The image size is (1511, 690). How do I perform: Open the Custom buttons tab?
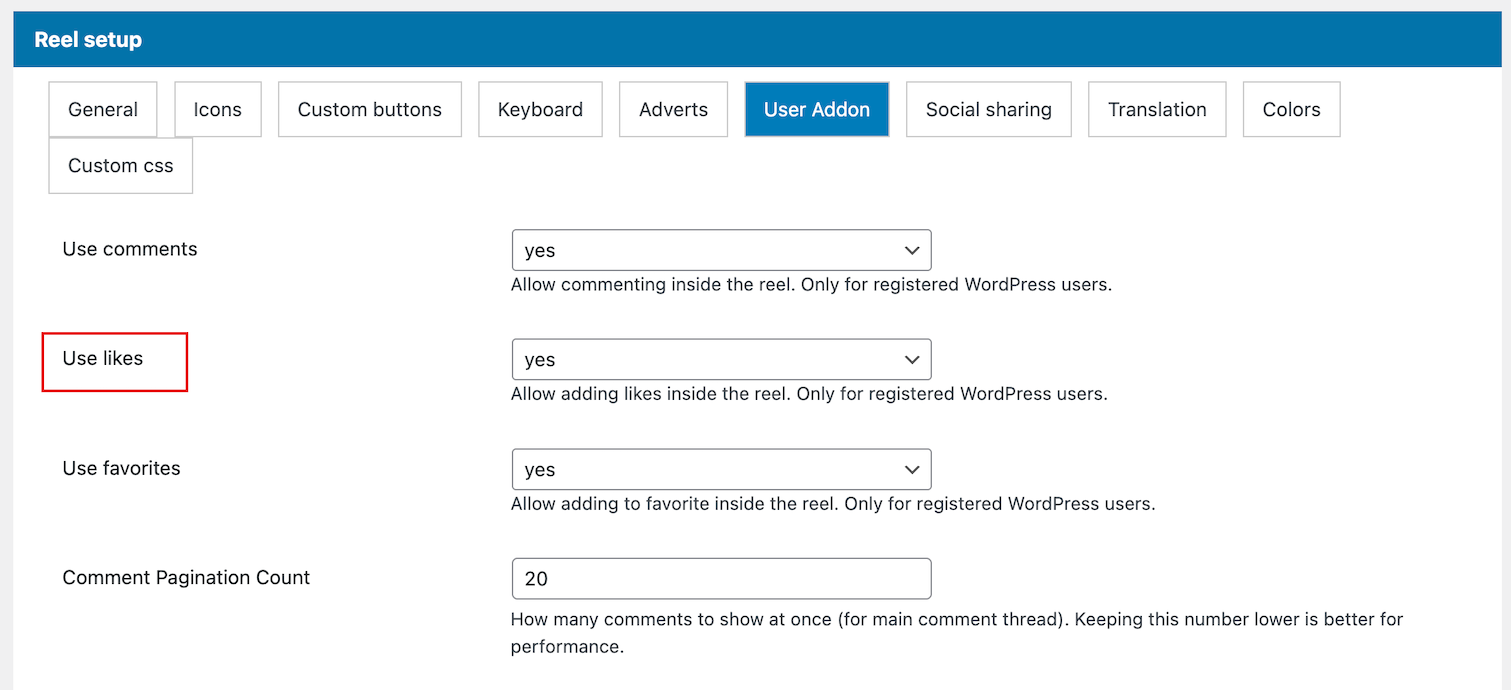pyautogui.click(x=370, y=110)
